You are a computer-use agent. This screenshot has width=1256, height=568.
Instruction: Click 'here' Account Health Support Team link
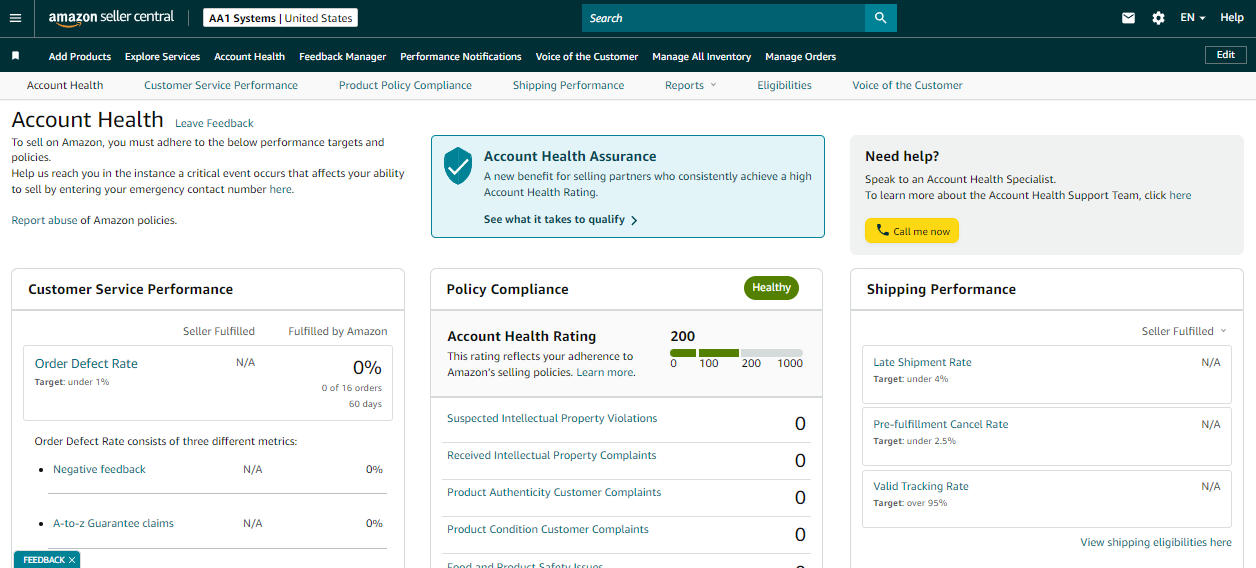click(1180, 195)
